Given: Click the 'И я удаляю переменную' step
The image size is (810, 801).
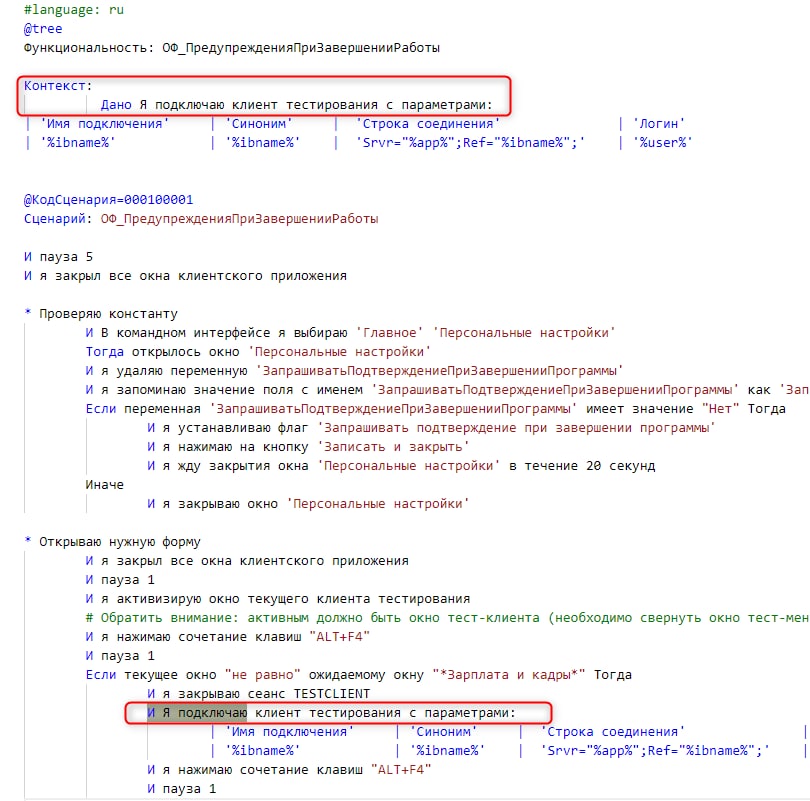Looking at the screenshot, I should pos(355,371).
